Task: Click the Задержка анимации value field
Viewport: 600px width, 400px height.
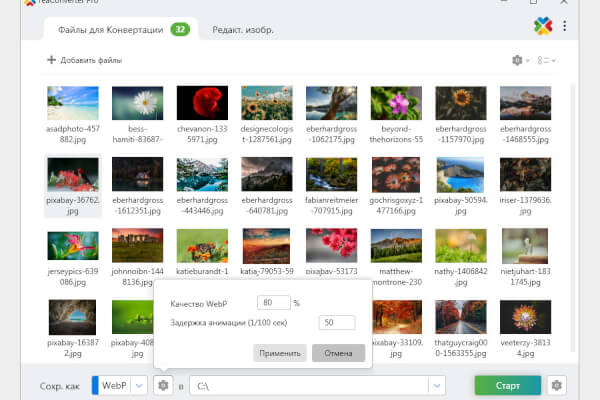Action: tap(338, 322)
